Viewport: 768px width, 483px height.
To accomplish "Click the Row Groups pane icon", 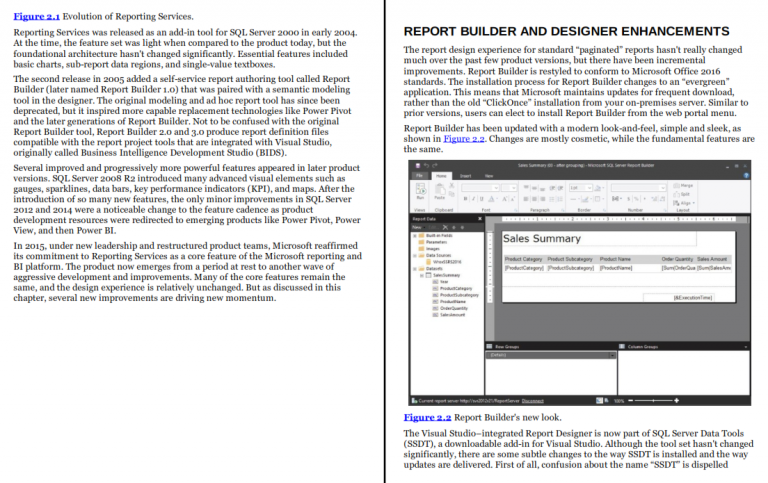I will point(489,346).
